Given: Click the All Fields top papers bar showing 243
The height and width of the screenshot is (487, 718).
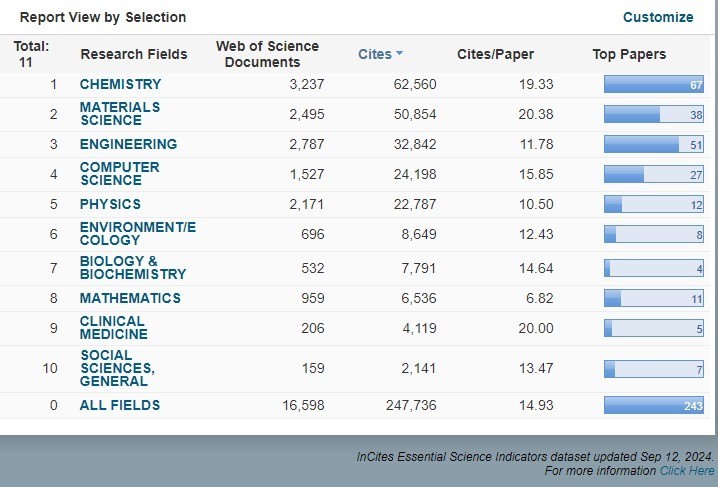Looking at the screenshot, I should pos(653,405).
